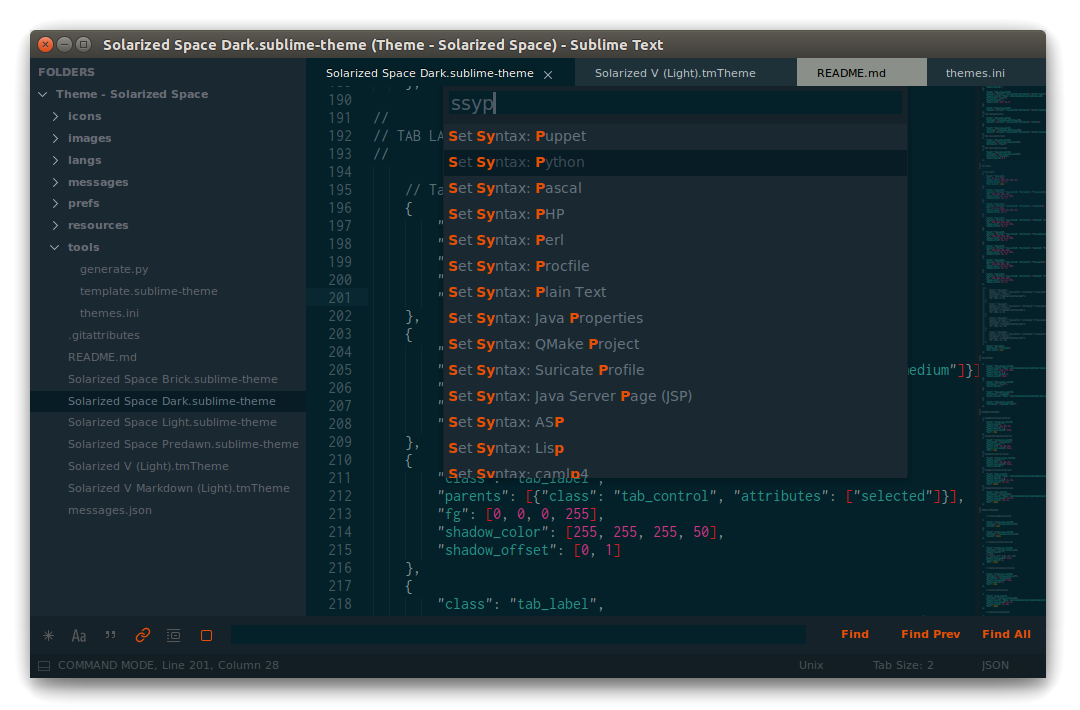Expand the resources folder
The image size is (1080, 710).
[55, 225]
